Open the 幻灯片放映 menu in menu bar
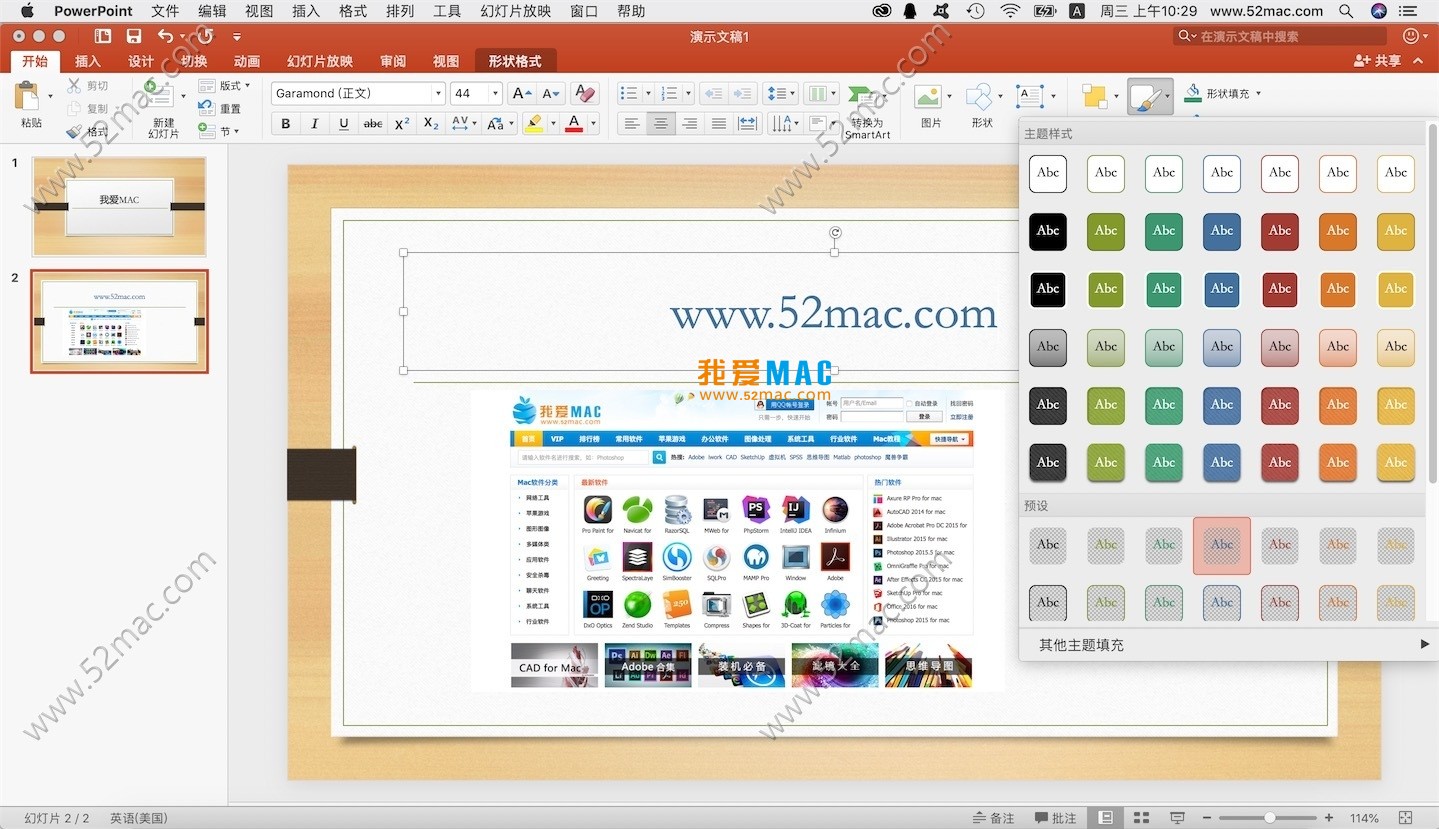 pos(516,11)
